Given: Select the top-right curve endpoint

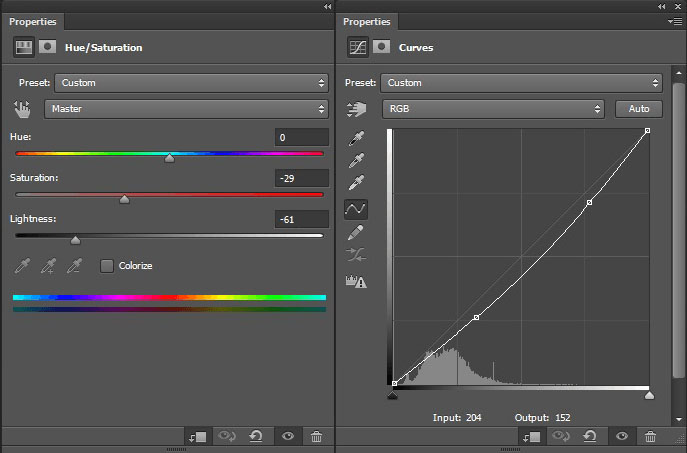Looking at the screenshot, I should 648,131.
